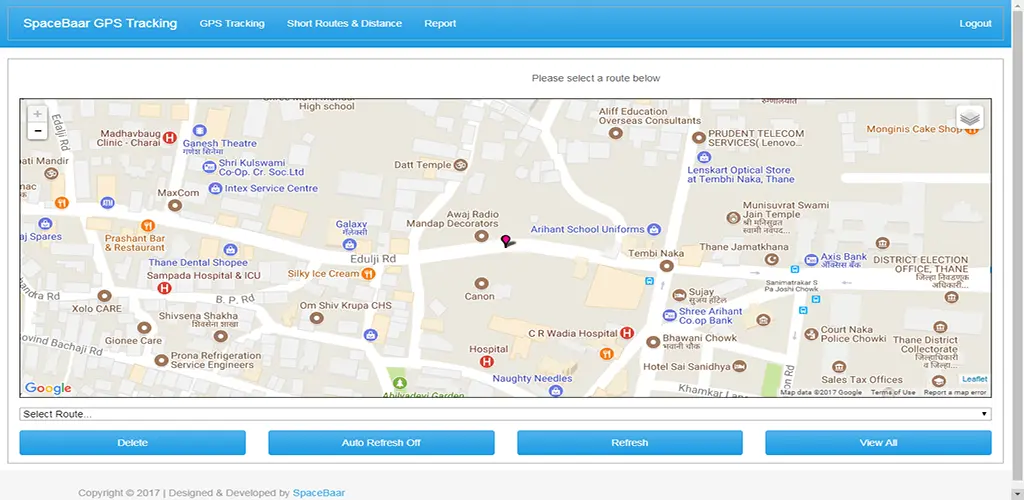Screen dimensions: 1024x500
Task: Click the Awaj Radio Mandap Decorators marker
Action: point(481,236)
